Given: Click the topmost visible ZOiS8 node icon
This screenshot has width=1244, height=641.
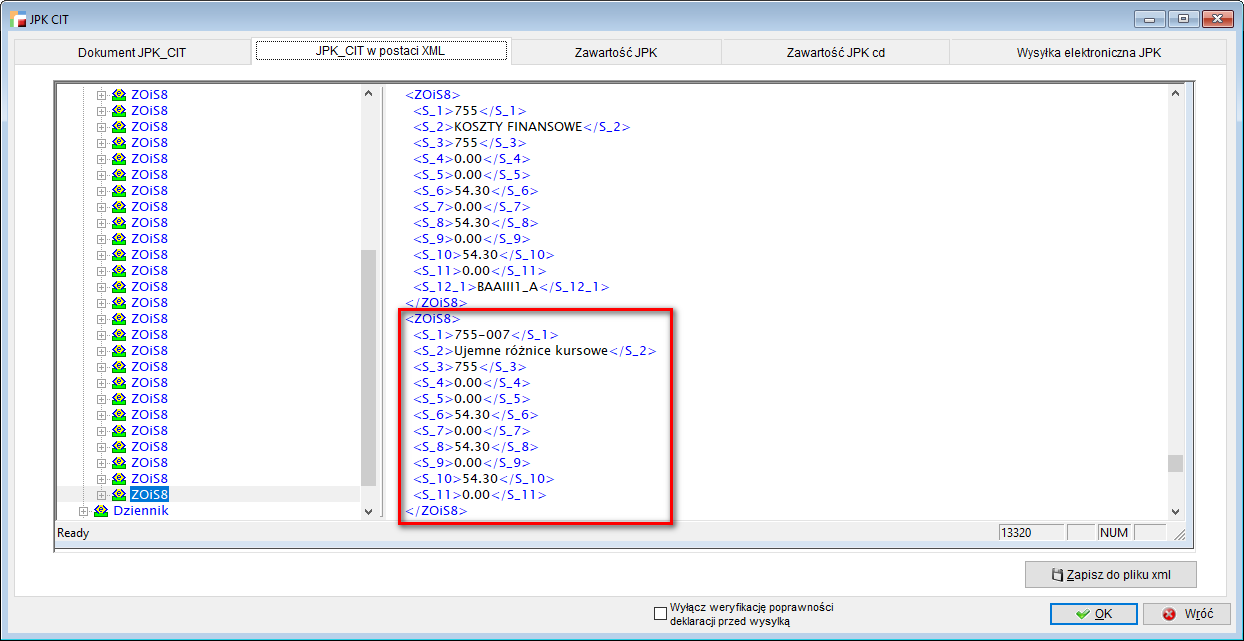Looking at the screenshot, I should point(118,95).
